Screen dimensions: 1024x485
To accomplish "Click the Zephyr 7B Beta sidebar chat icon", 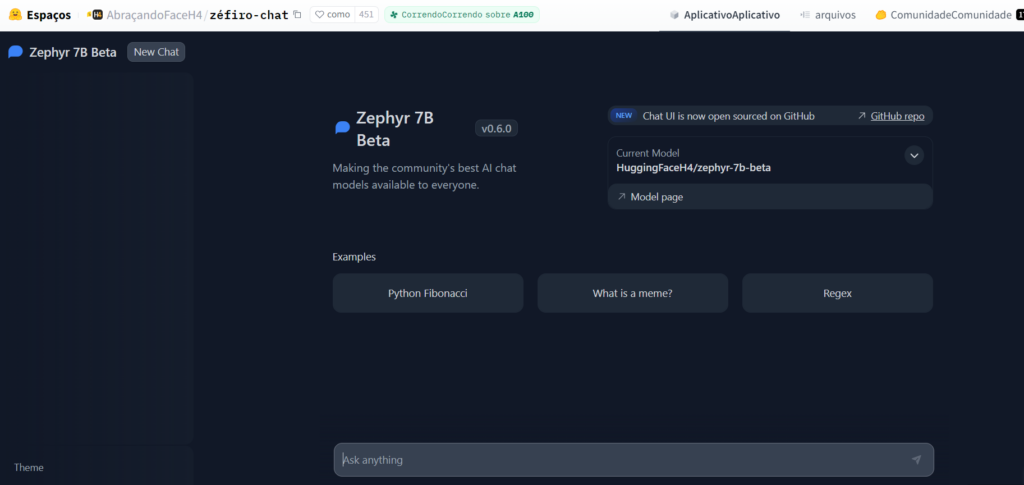I will click(16, 52).
